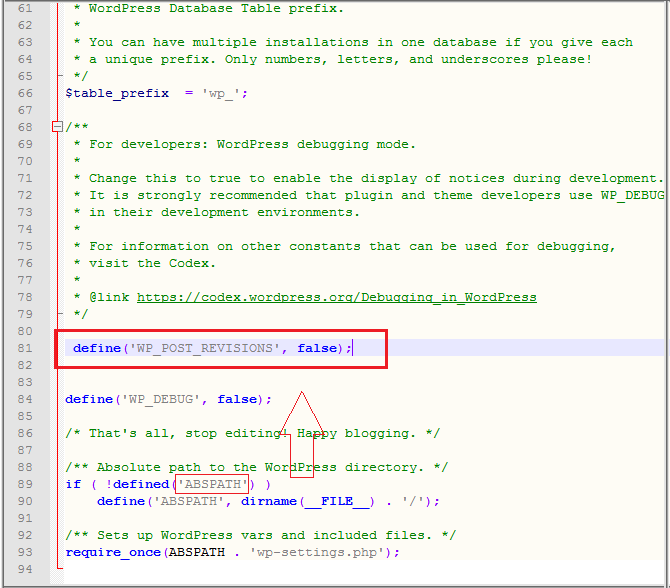Click line number 93 in the gutter
This screenshot has width=670, height=588.
point(25,552)
